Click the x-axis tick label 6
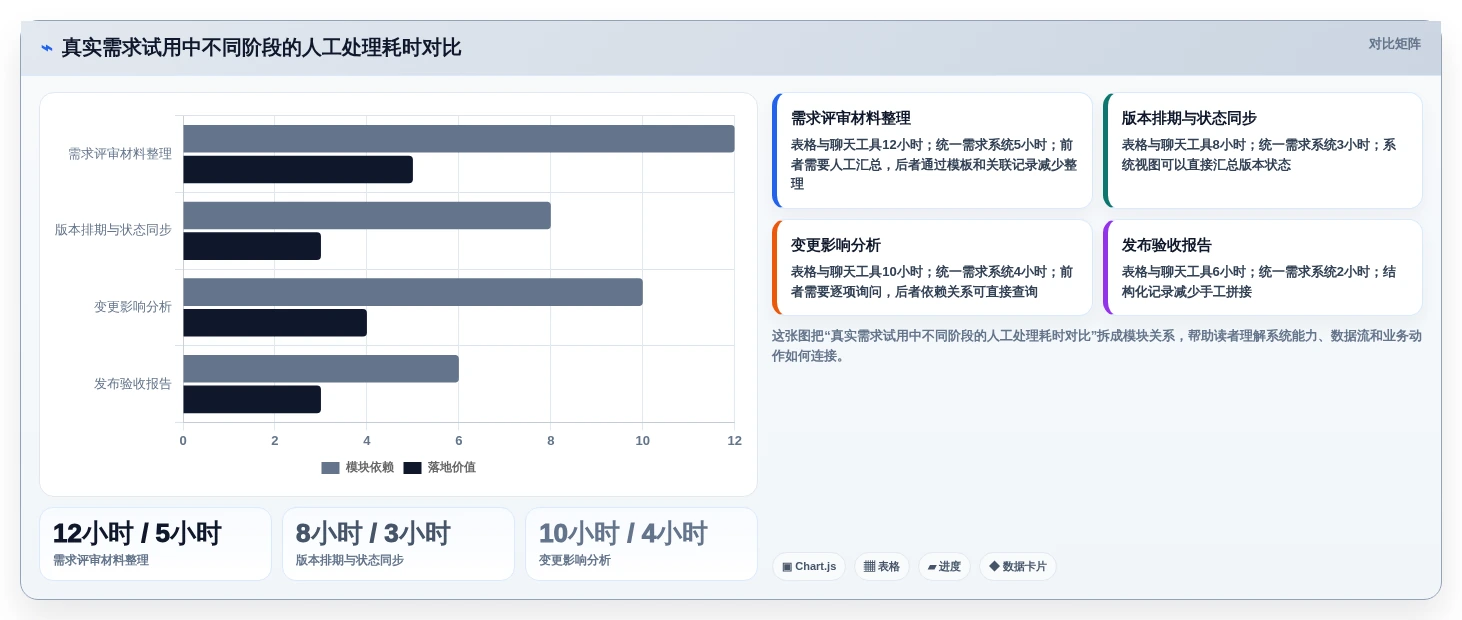The height and width of the screenshot is (620, 1462). coord(459,441)
